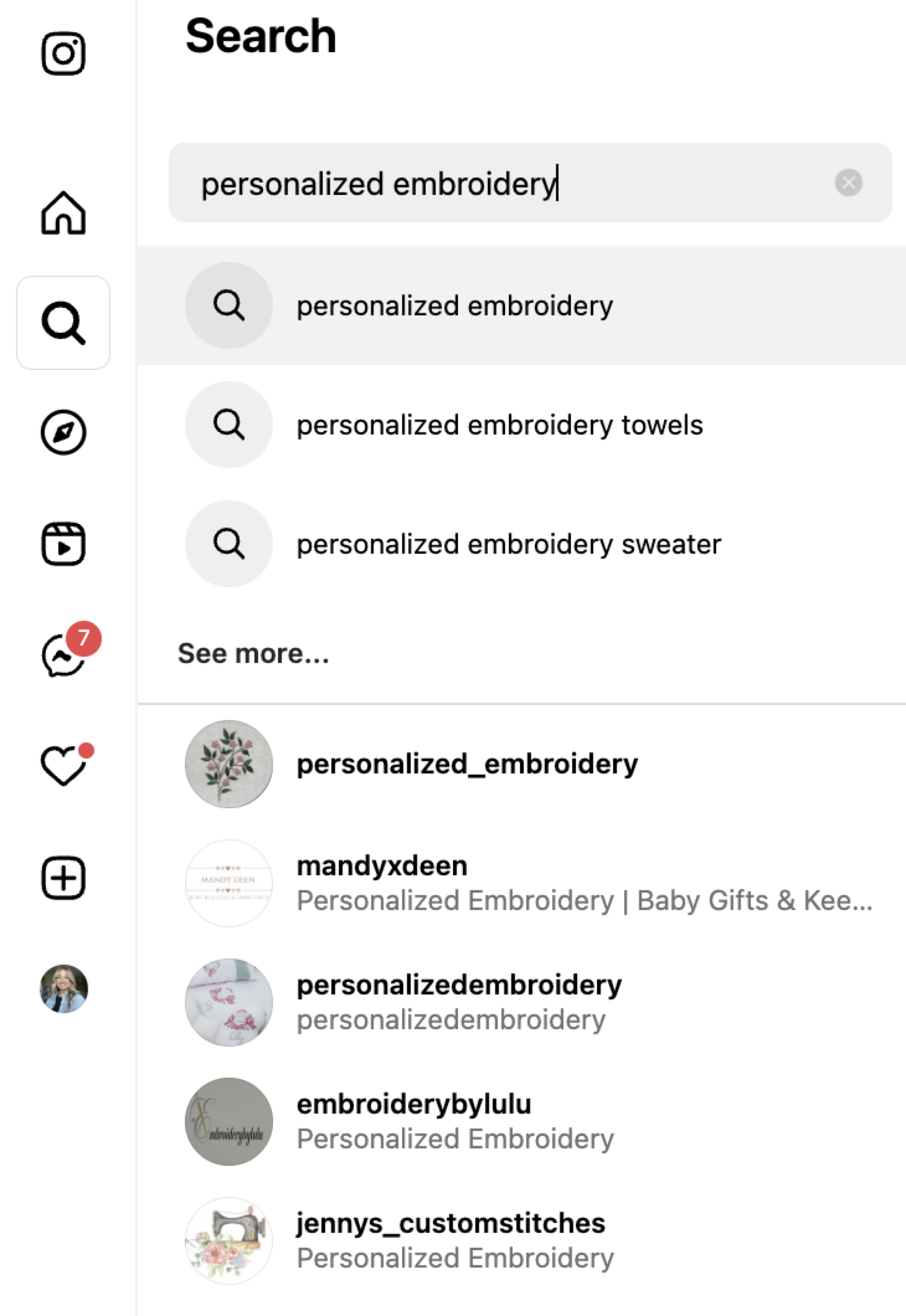Open the Reels icon
Screen dimensions: 906x1316
click(x=63, y=544)
